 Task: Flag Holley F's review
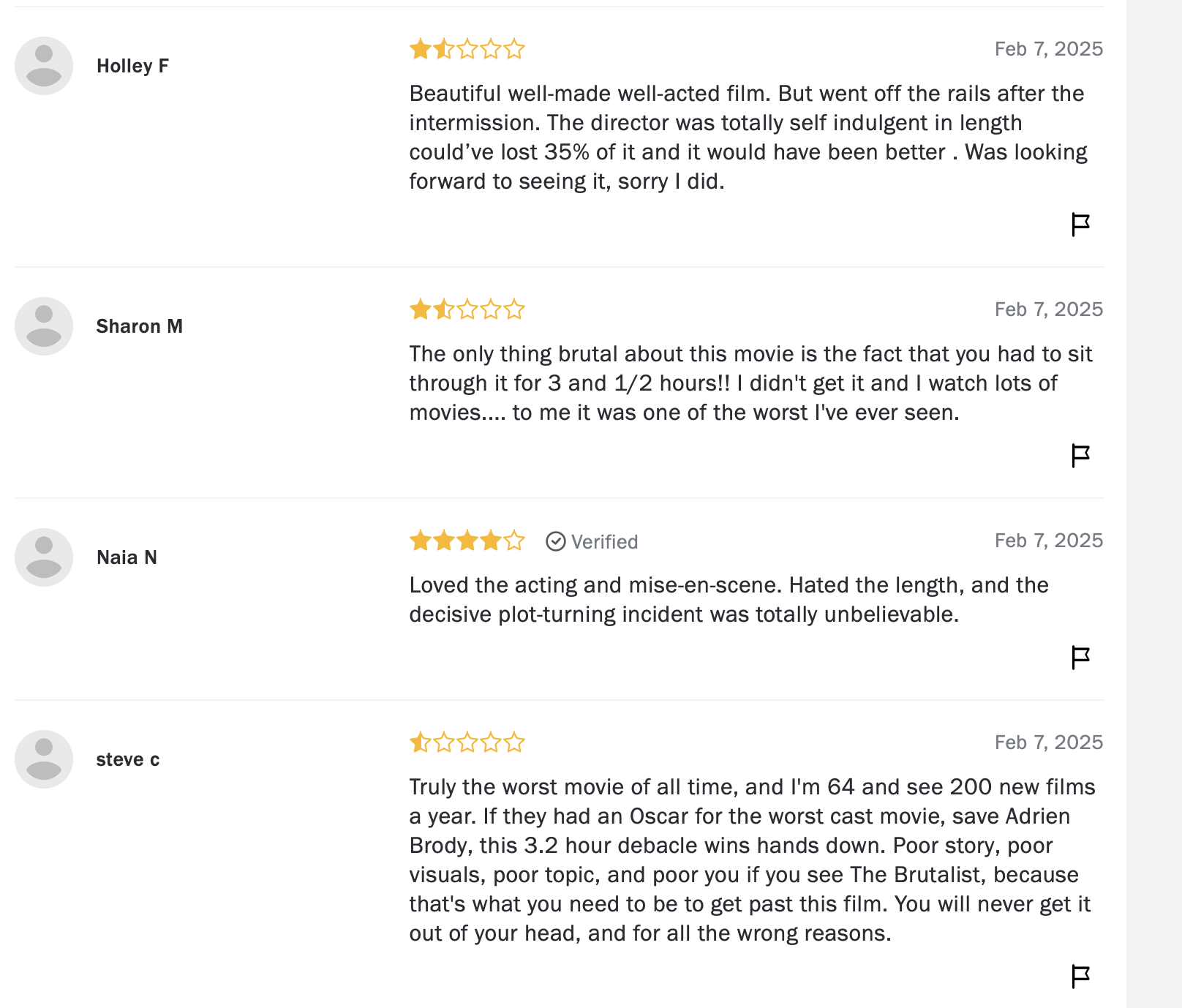click(1080, 225)
